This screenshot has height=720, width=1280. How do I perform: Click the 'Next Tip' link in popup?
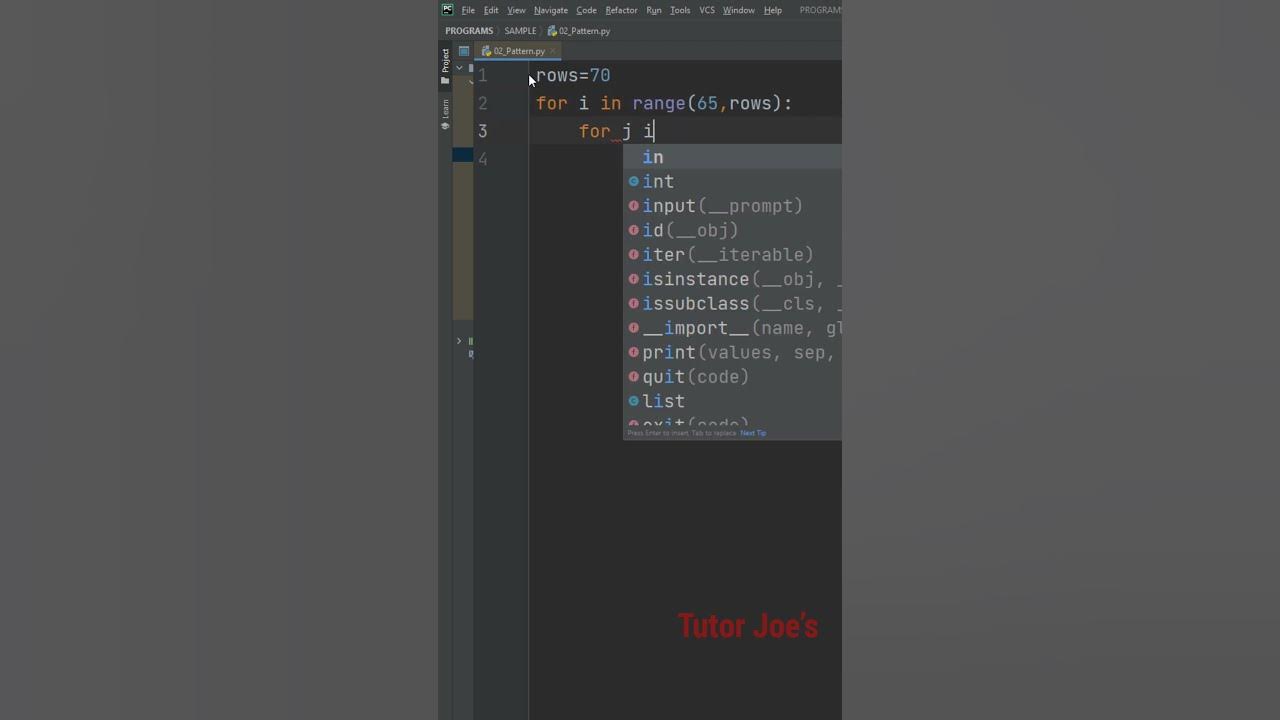(x=753, y=433)
